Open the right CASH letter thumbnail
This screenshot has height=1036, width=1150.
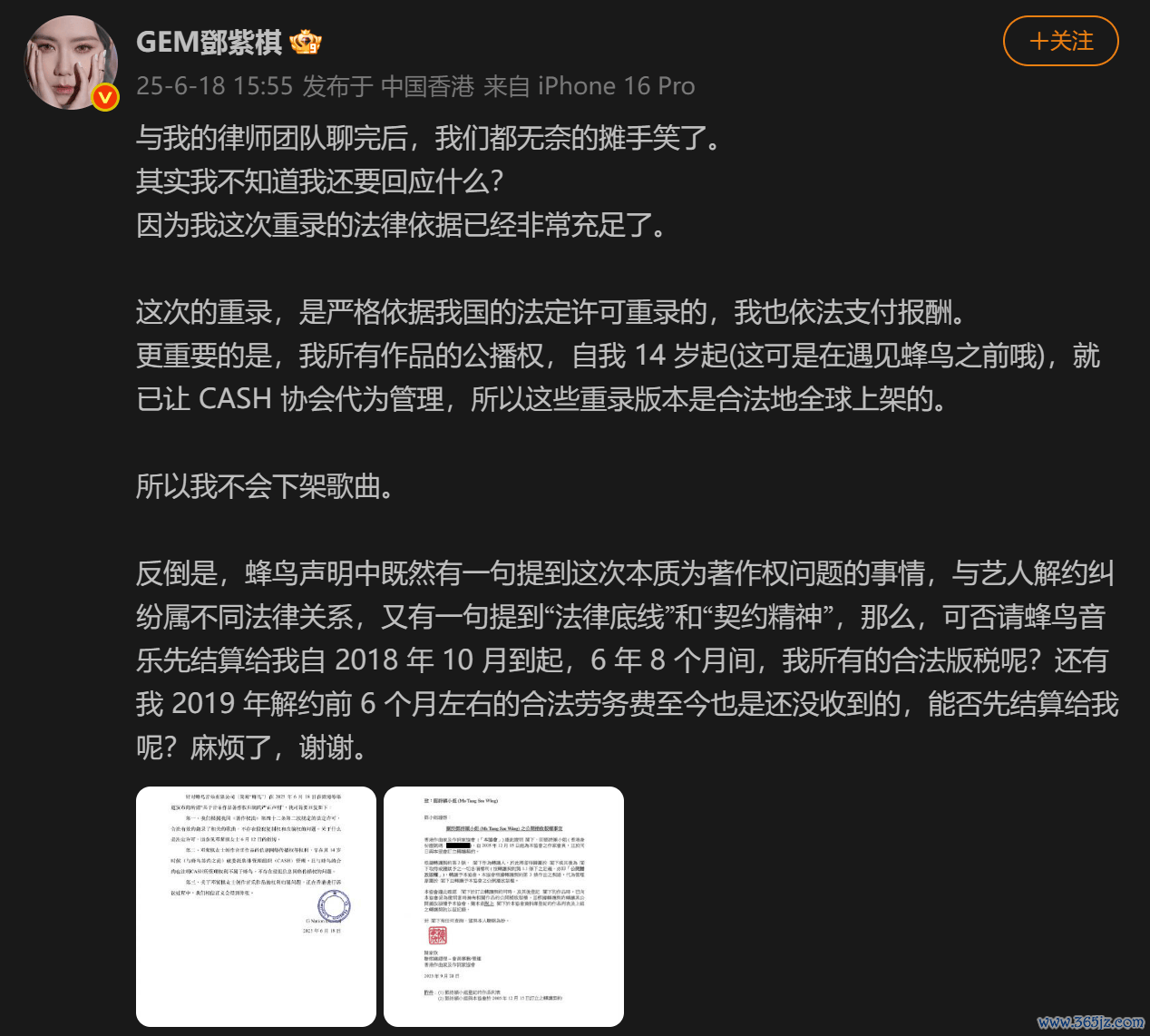point(503,906)
